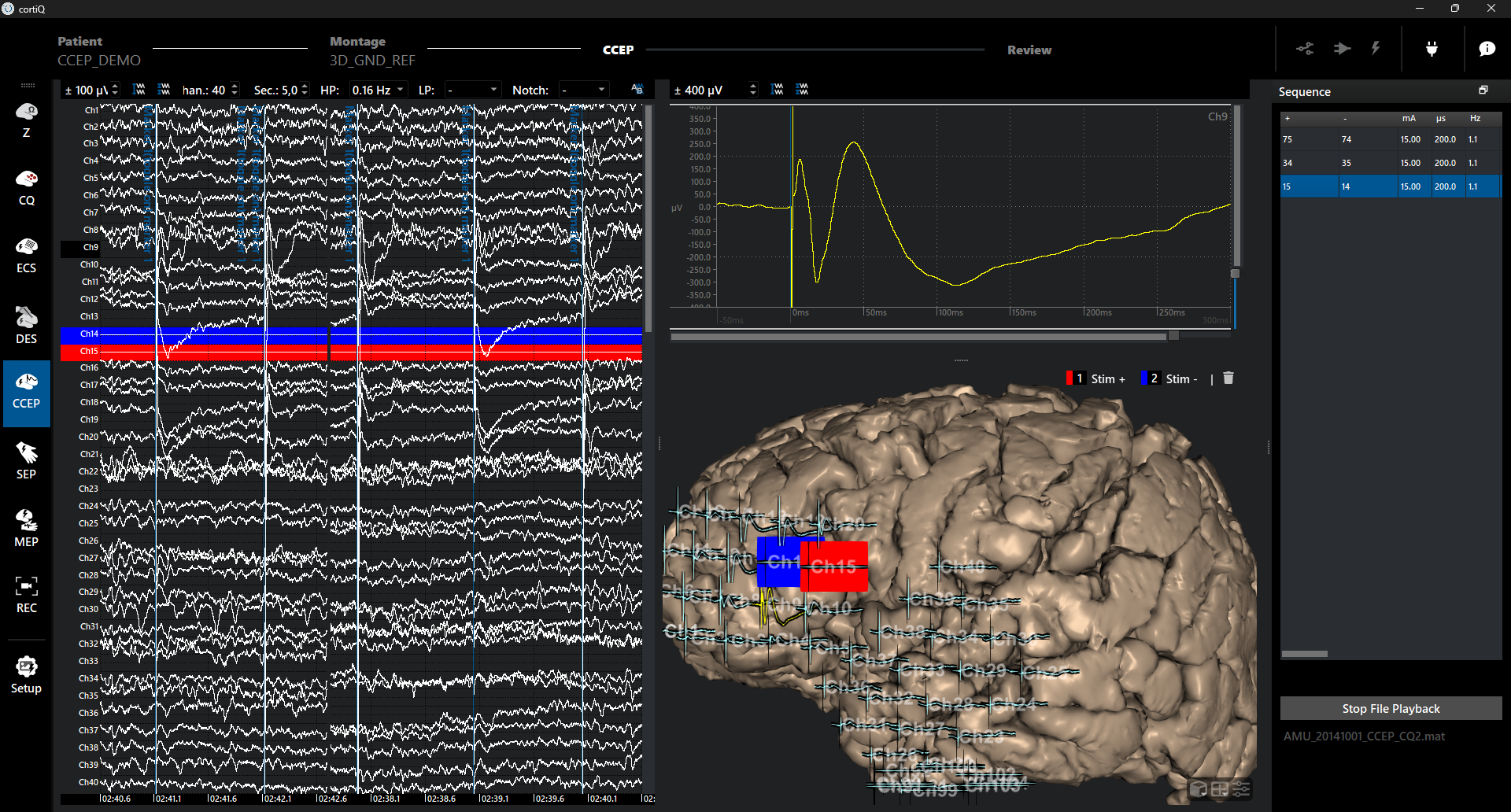
Task: Open the HP filter dropdown set to 0.16 Hz
Action: pyautogui.click(x=377, y=89)
